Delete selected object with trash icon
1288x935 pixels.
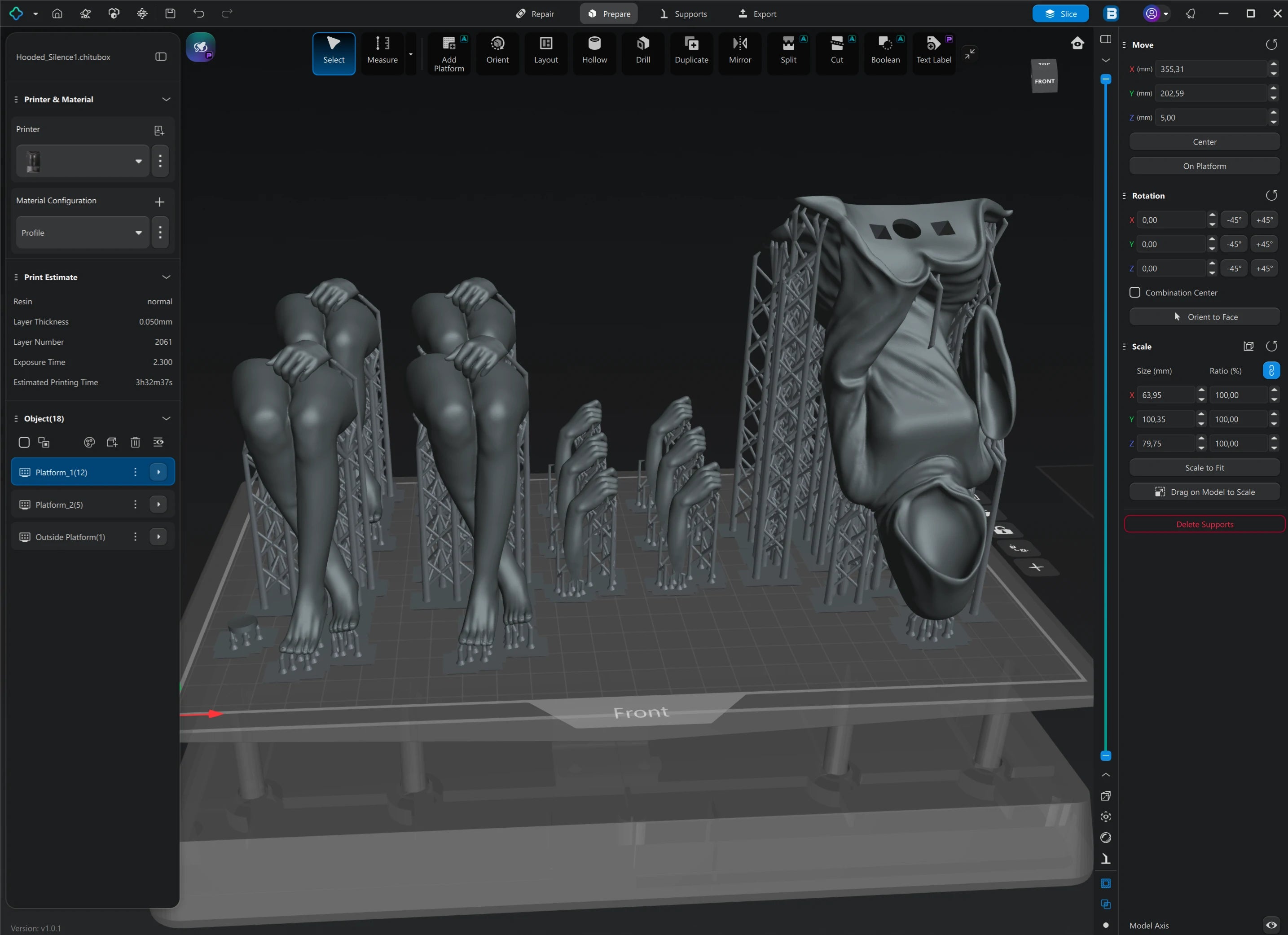[135, 442]
